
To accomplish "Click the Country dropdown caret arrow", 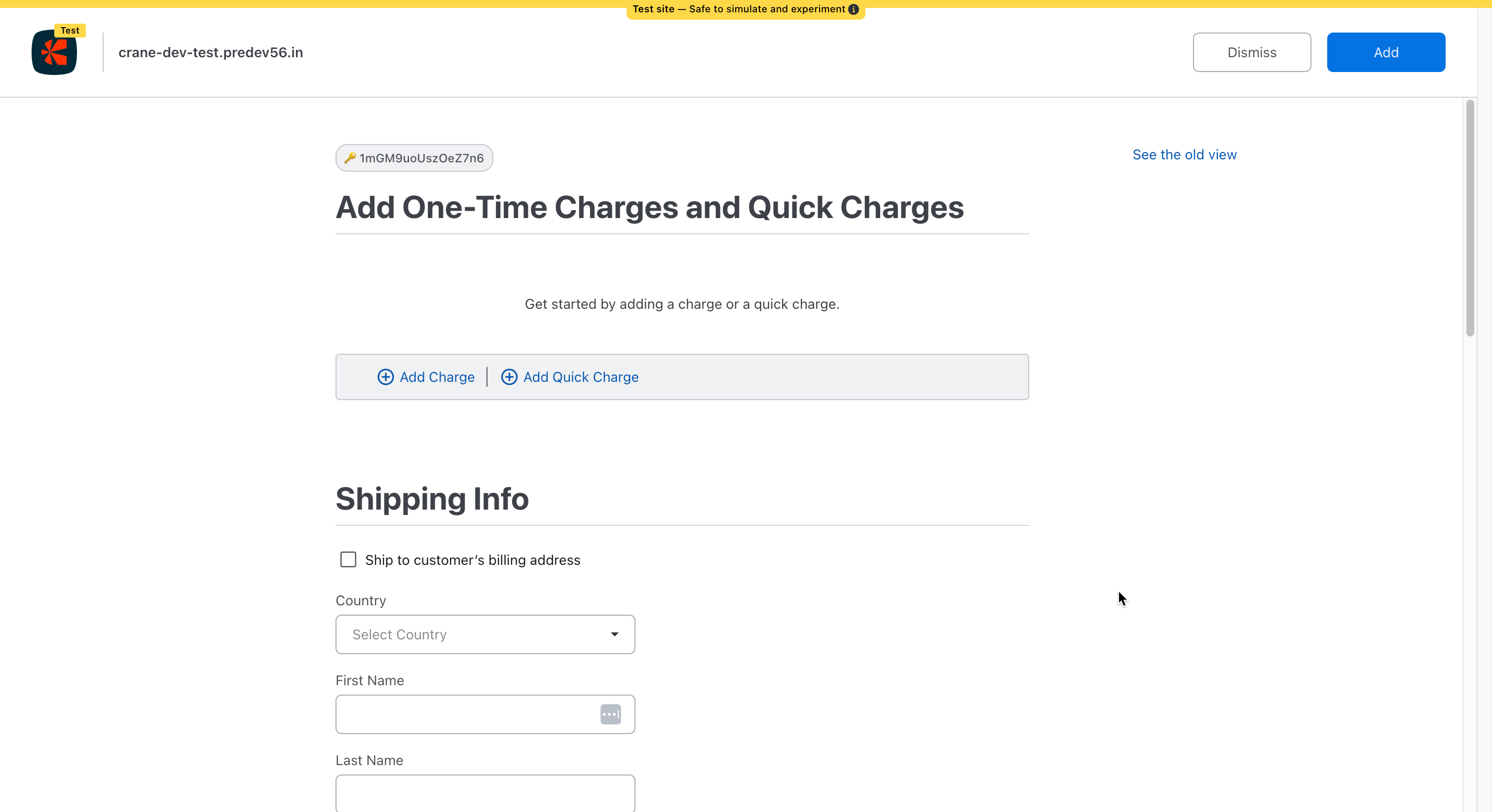I will pyautogui.click(x=615, y=634).
